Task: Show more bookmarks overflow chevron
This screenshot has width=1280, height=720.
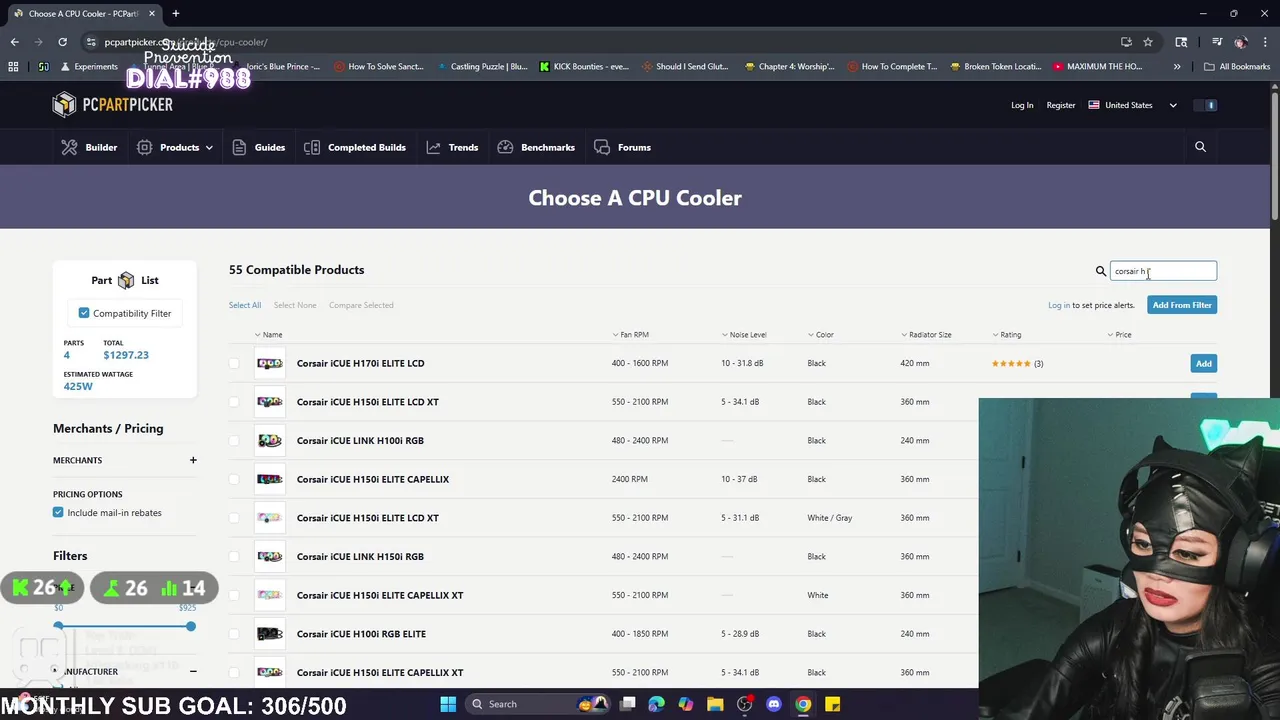Action: 1177,66
